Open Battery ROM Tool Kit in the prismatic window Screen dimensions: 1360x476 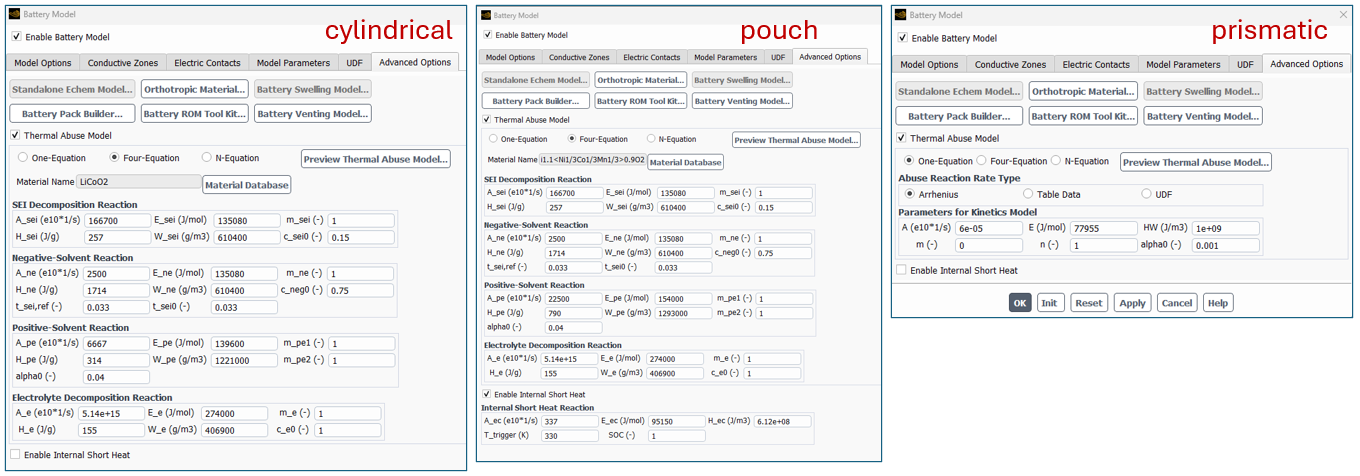pyautogui.click(x=1083, y=116)
